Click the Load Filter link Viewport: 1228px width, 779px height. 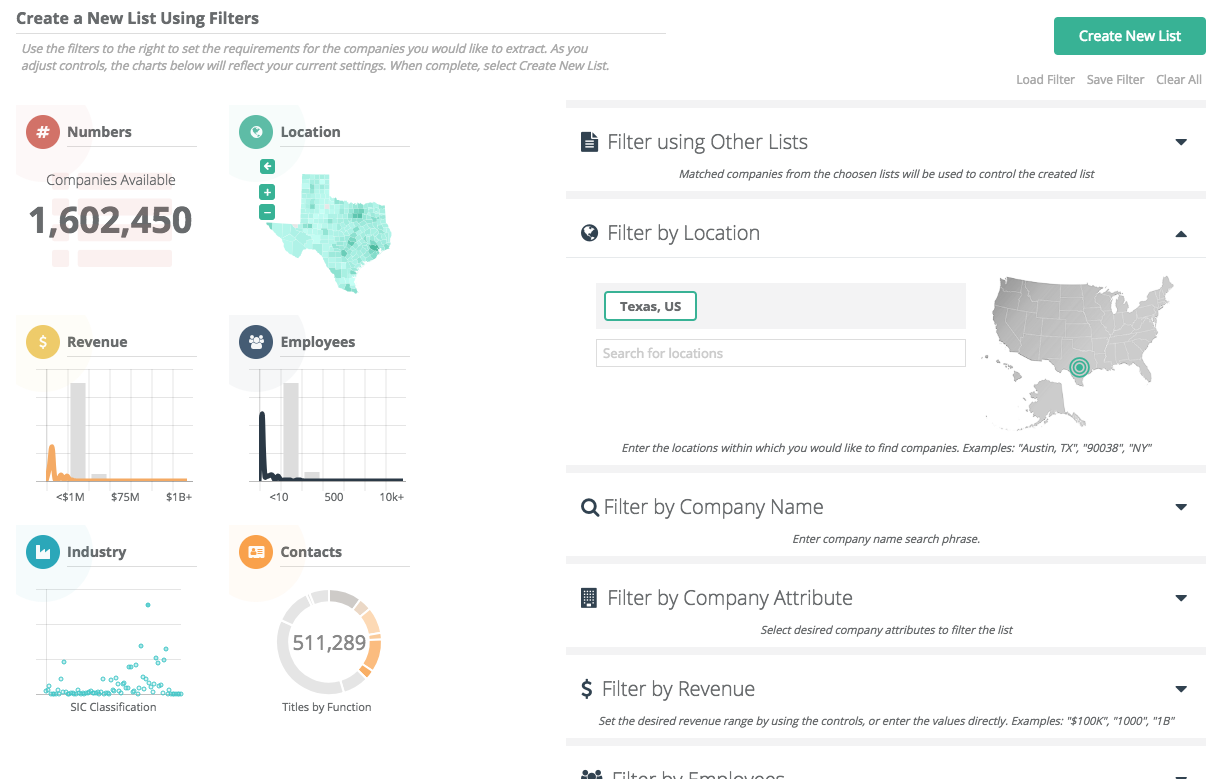click(1045, 80)
